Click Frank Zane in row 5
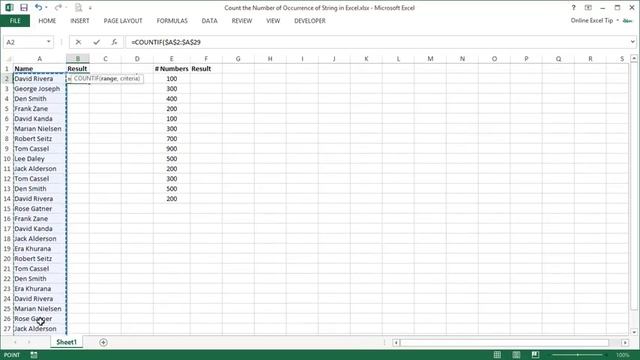The width and height of the screenshot is (640, 360). point(40,109)
